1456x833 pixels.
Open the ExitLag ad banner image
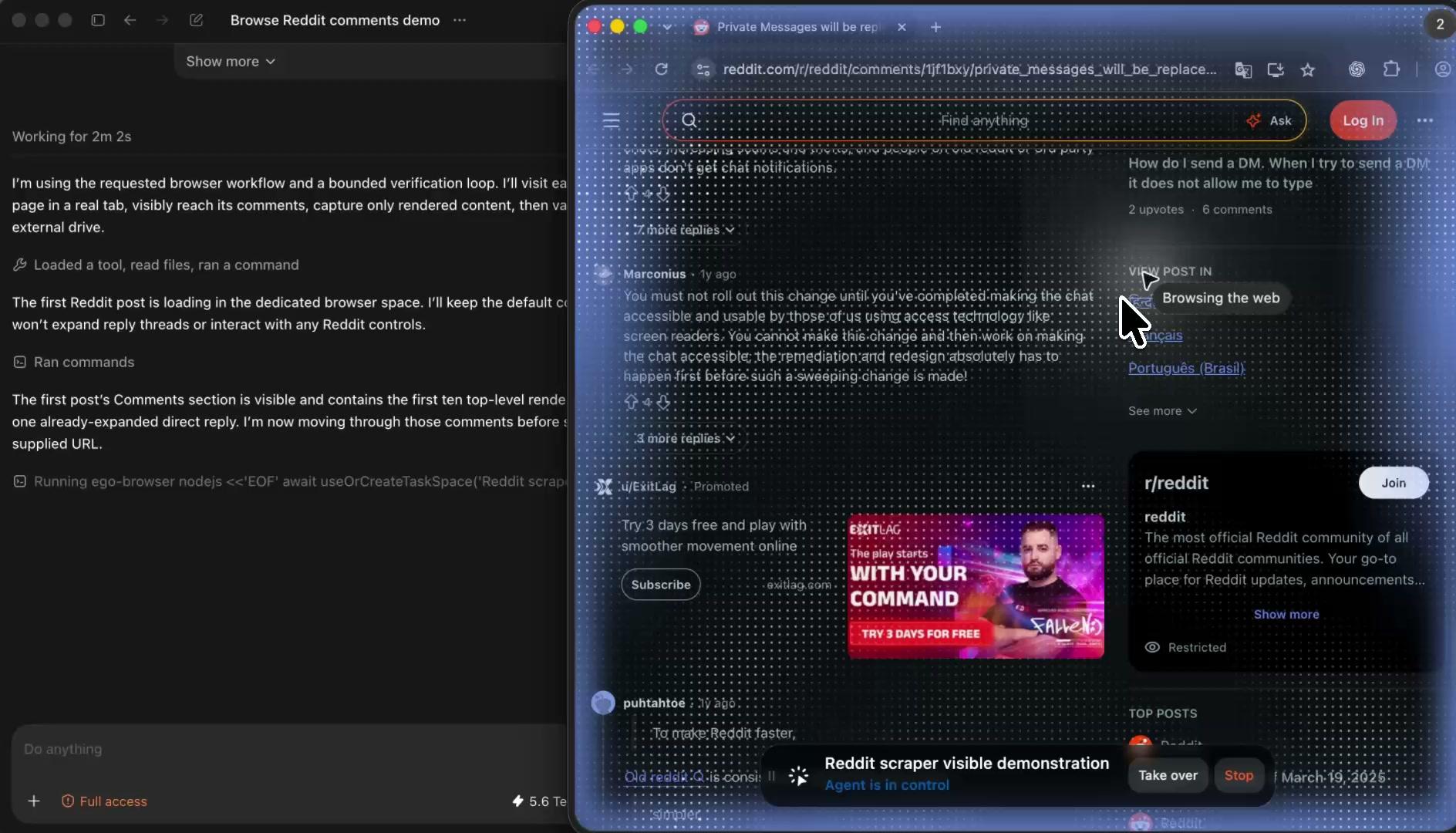pos(976,586)
